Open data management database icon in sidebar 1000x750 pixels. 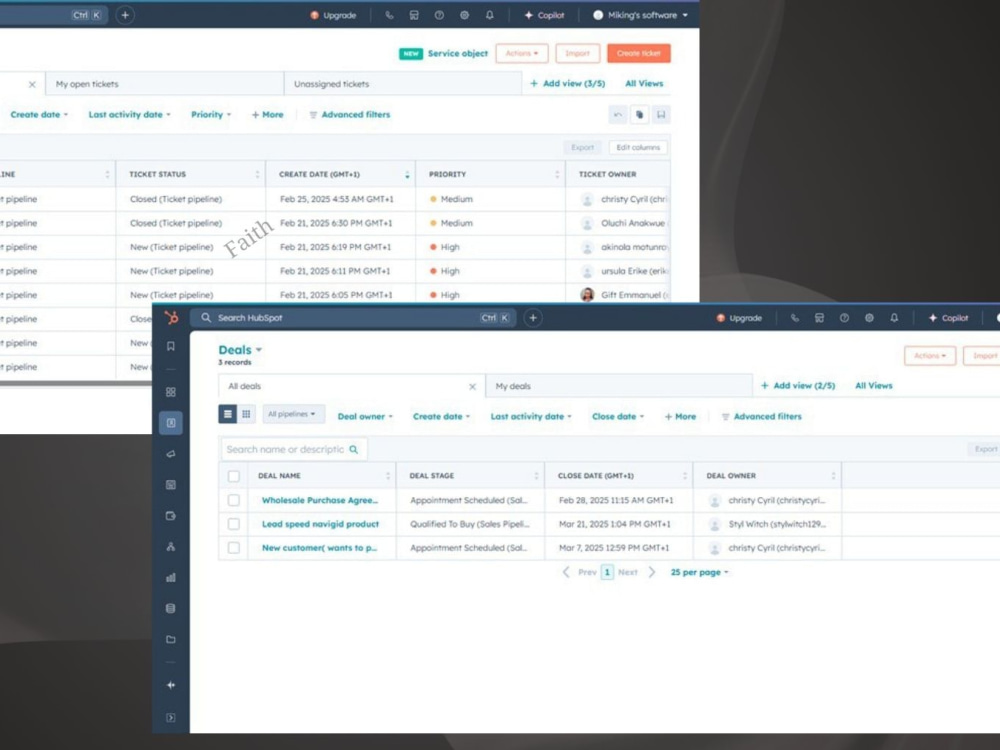coord(171,608)
